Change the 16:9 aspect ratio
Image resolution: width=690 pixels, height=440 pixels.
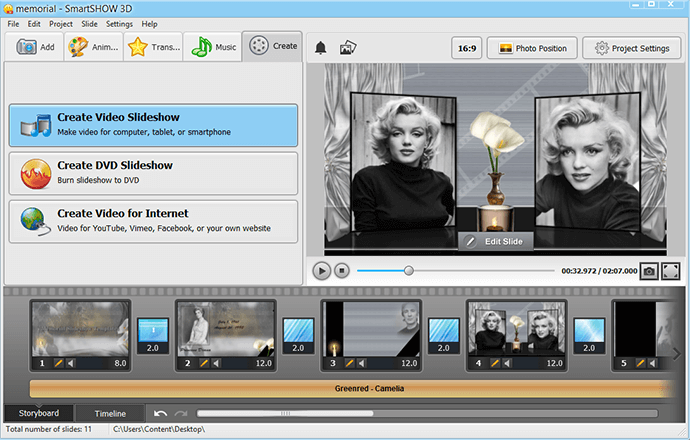(x=467, y=48)
